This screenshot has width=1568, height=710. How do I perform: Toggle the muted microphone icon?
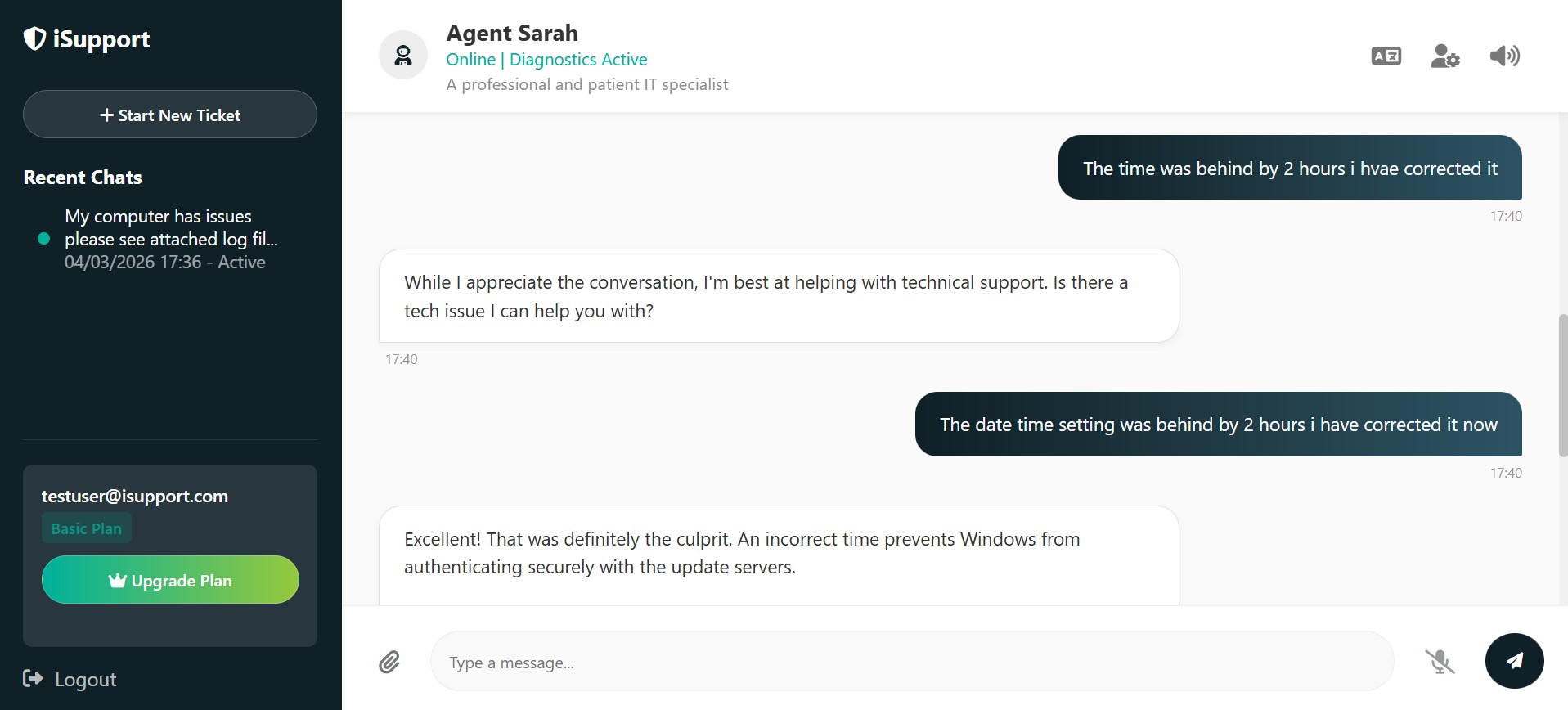pyautogui.click(x=1440, y=661)
